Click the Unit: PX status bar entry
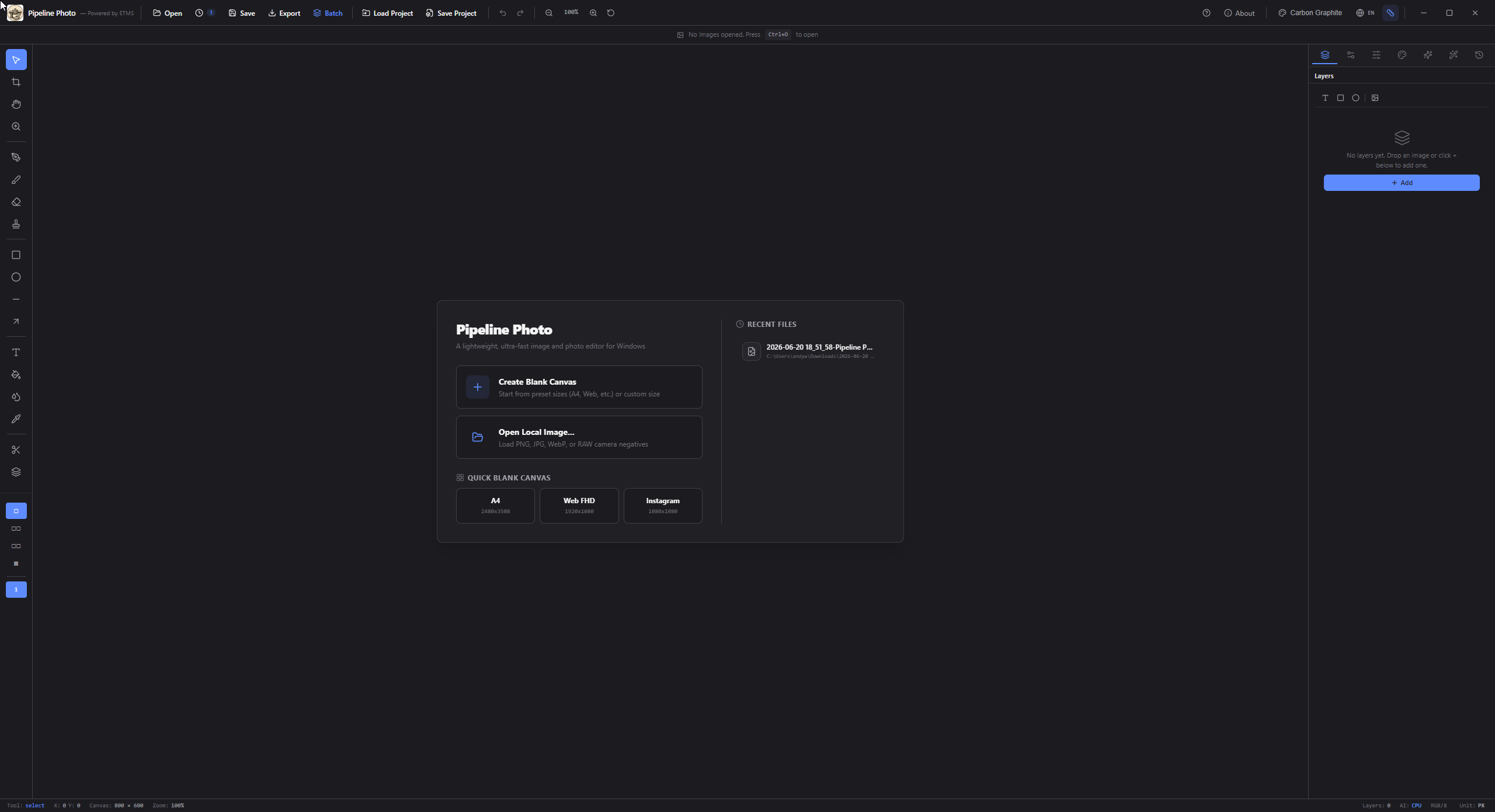 (x=1472, y=806)
